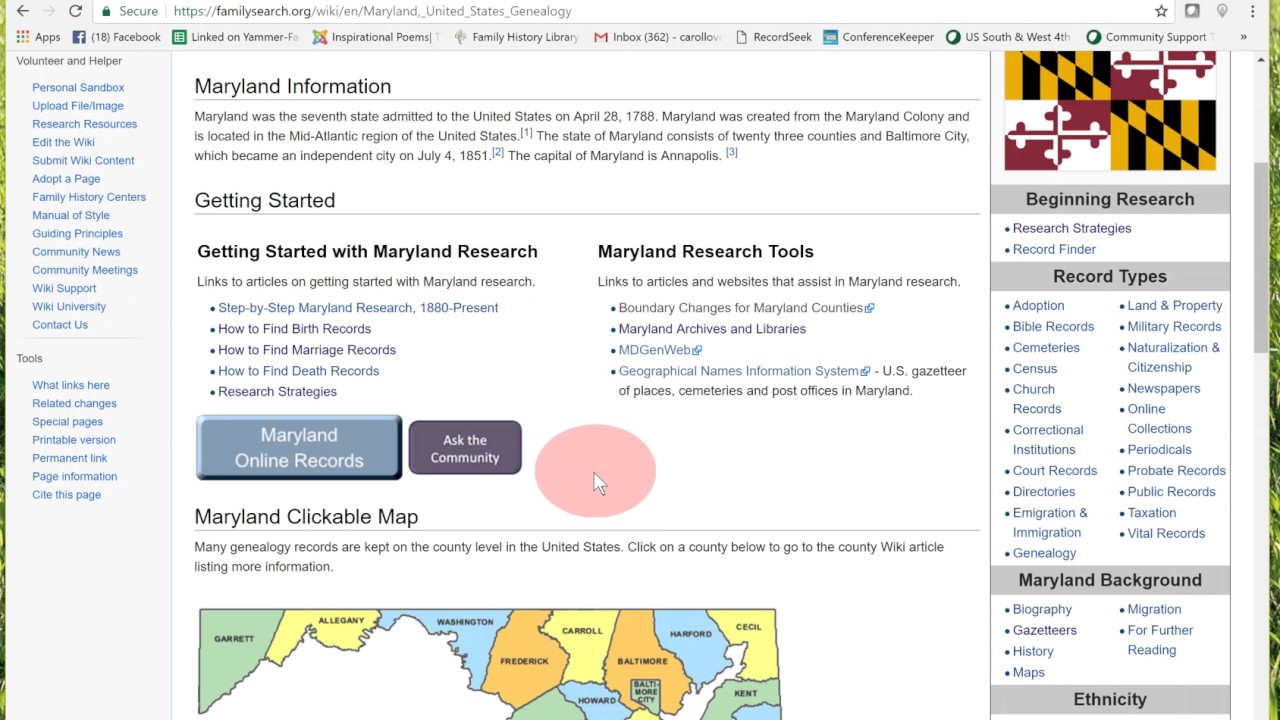Open How to Find Marriage Records

(x=307, y=350)
